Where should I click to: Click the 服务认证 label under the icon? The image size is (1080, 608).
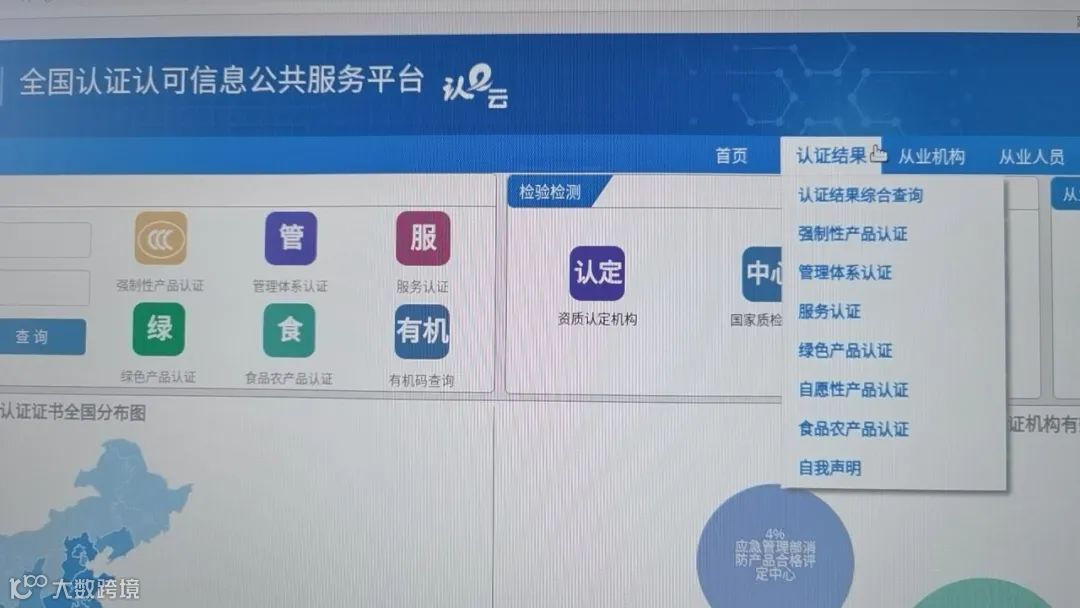pos(422,286)
